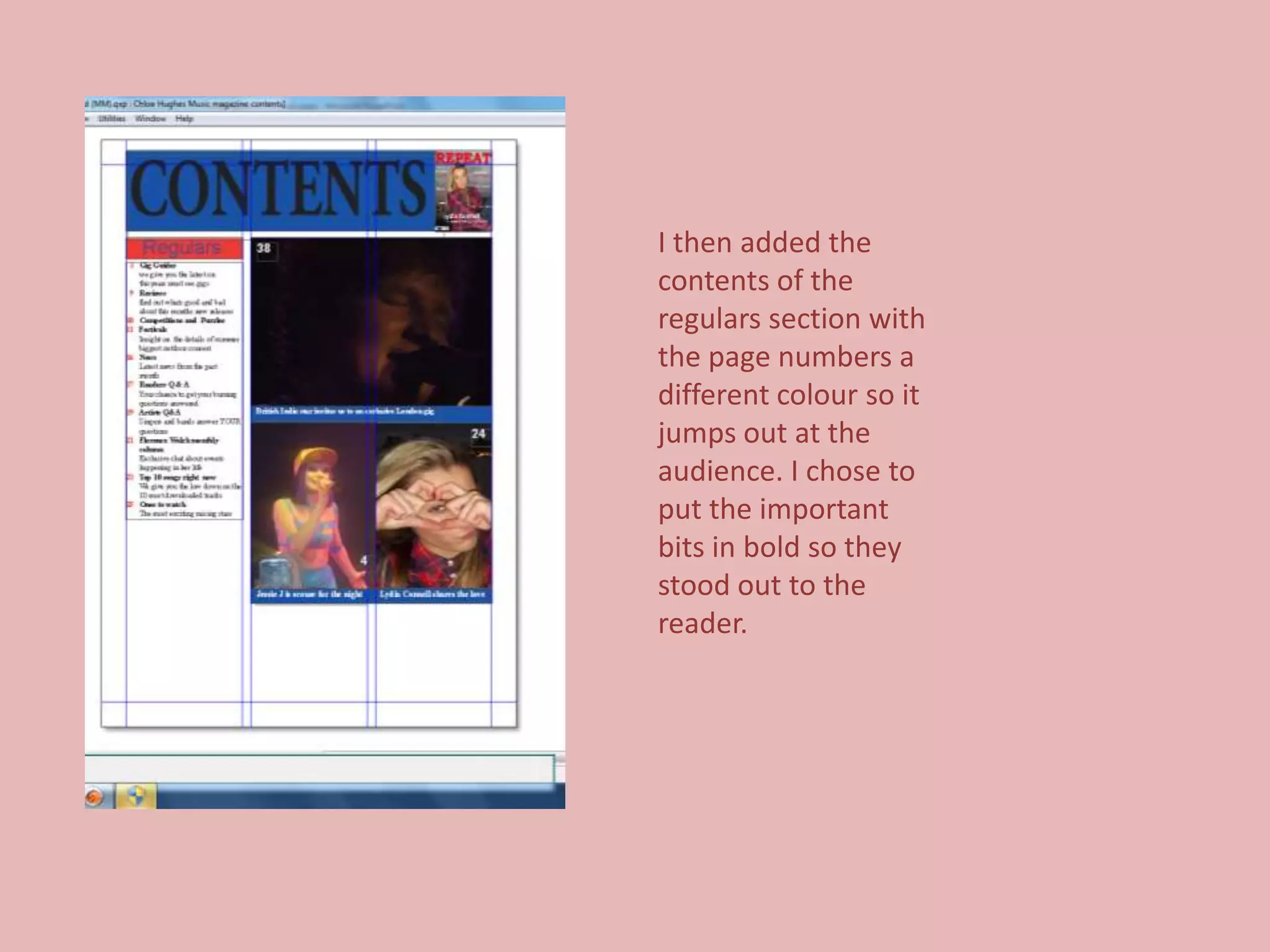Click the page number 24 label

478,434
